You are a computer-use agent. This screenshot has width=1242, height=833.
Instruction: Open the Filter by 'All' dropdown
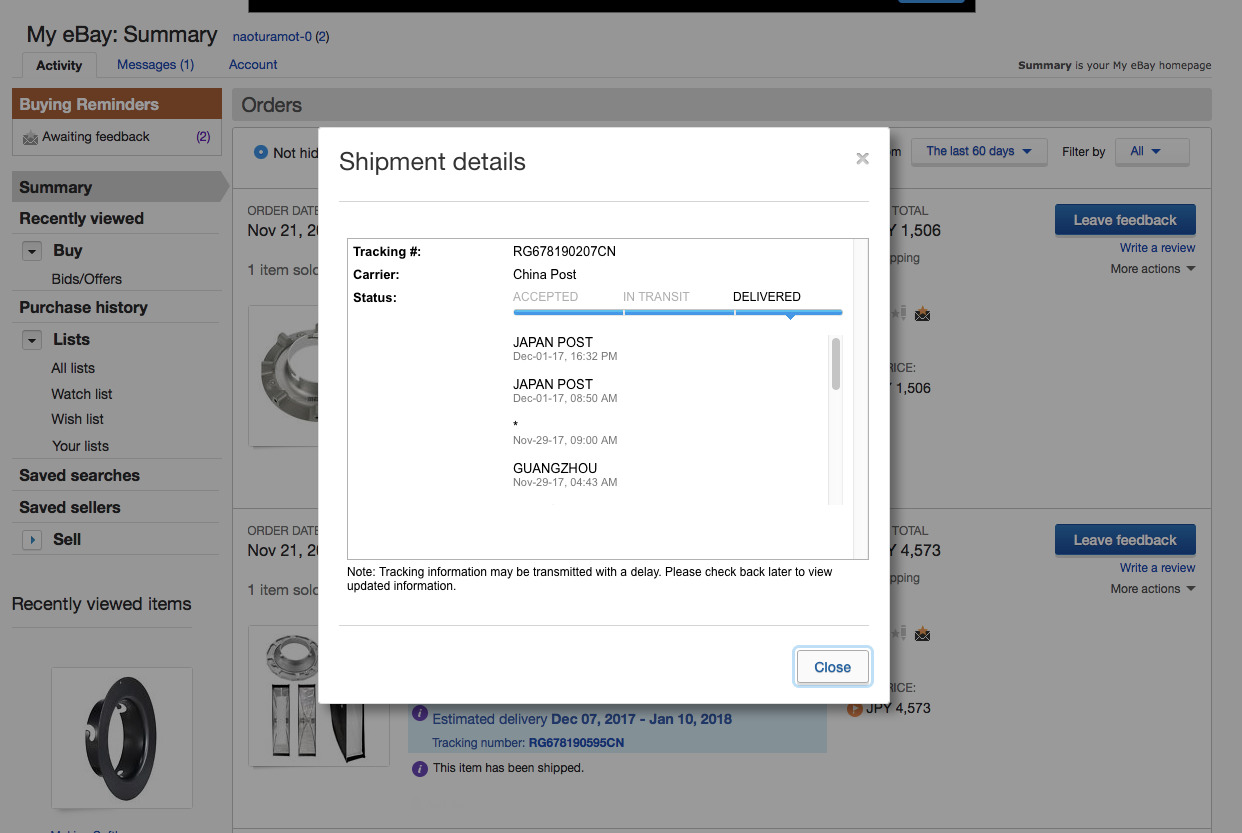click(1151, 151)
